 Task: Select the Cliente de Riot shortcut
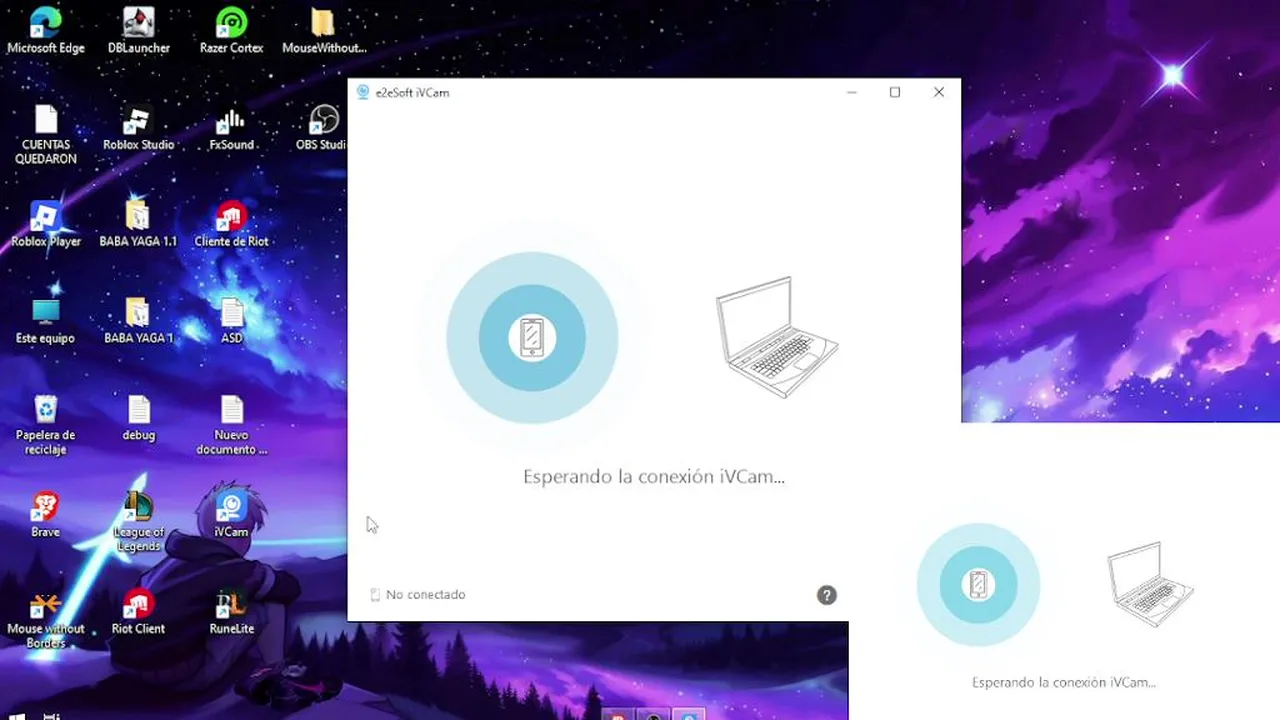(231, 224)
